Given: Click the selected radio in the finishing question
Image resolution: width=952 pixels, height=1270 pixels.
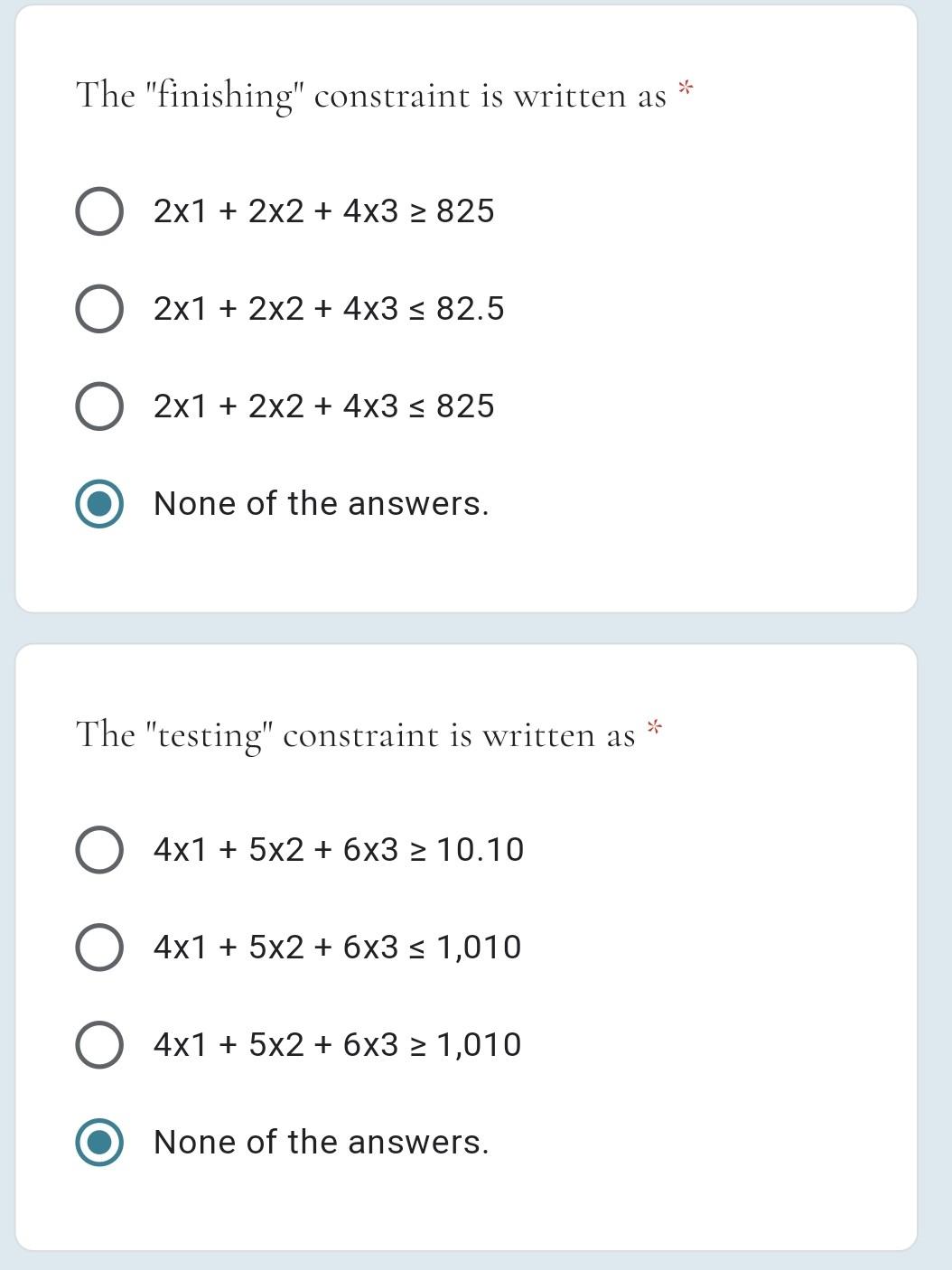Looking at the screenshot, I should (100, 504).
